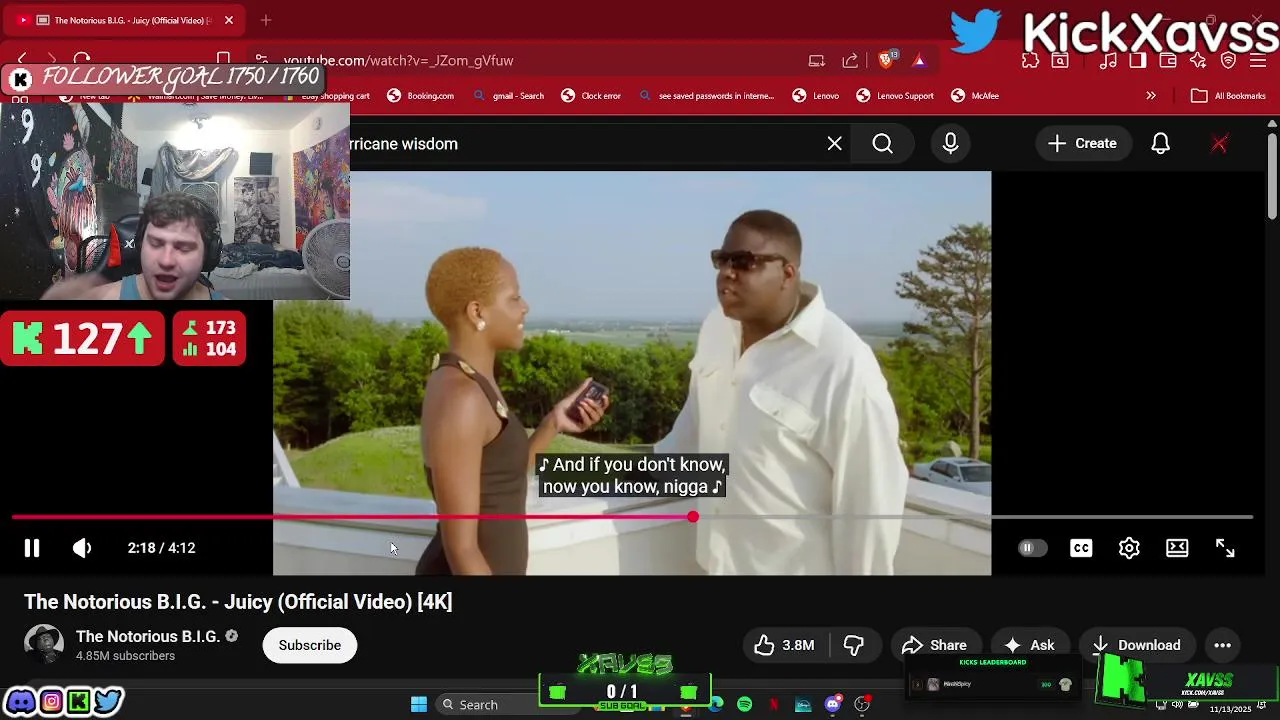Open 'eBay shopping cart' bookmark

tap(326, 96)
